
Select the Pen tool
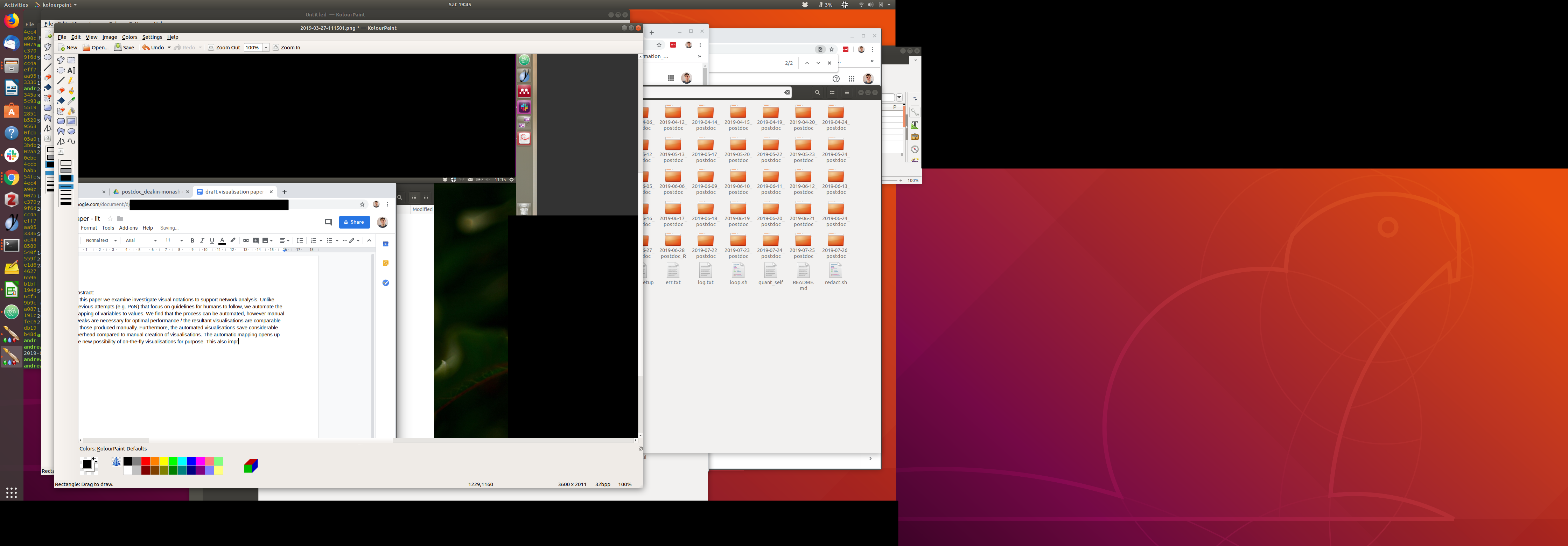click(71, 80)
